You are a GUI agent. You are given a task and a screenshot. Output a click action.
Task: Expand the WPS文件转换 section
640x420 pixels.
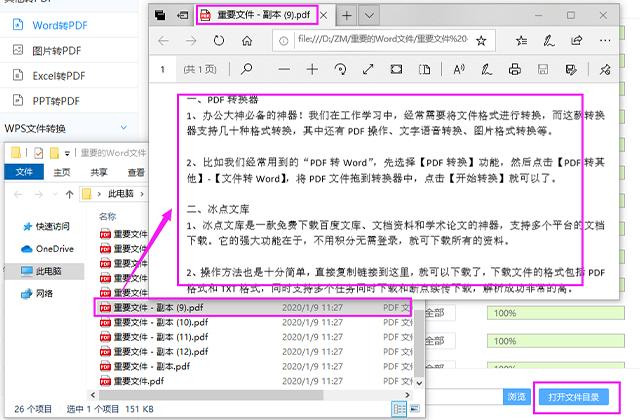coord(124,128)
